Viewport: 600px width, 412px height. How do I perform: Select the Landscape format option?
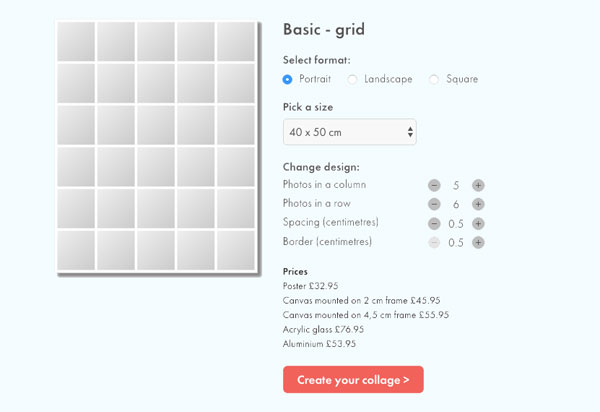pyautogui.click(x=352, y=79)
